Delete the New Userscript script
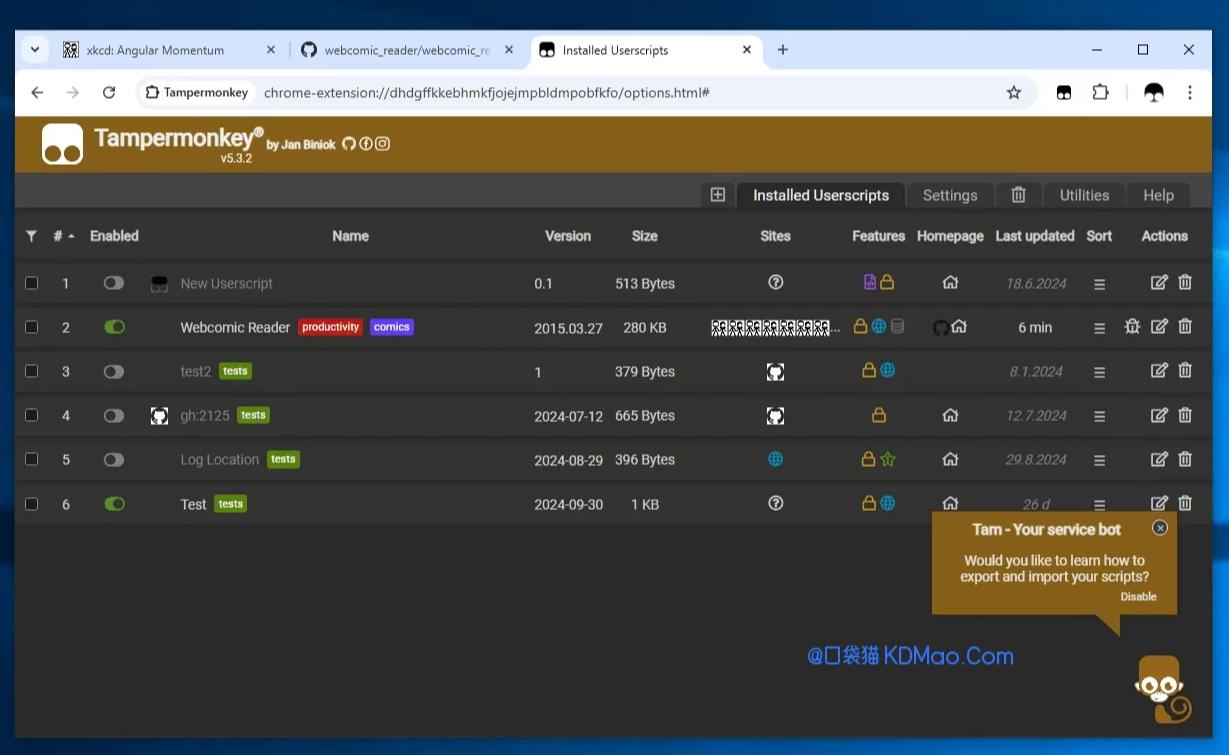The image size is (1229, 755). (x=1185, y=283)
